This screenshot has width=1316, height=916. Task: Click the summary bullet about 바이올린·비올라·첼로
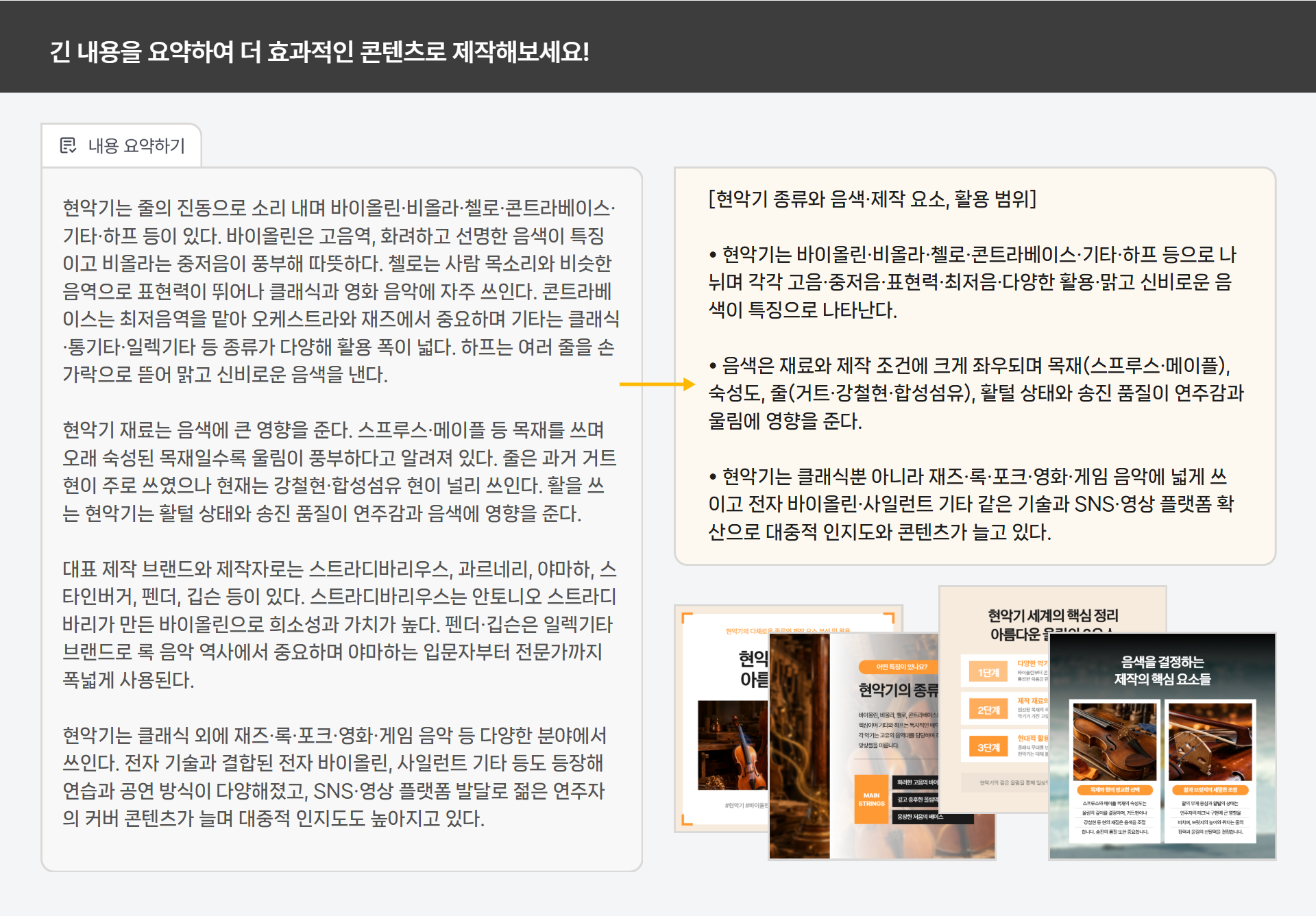(x=972, y=282)
